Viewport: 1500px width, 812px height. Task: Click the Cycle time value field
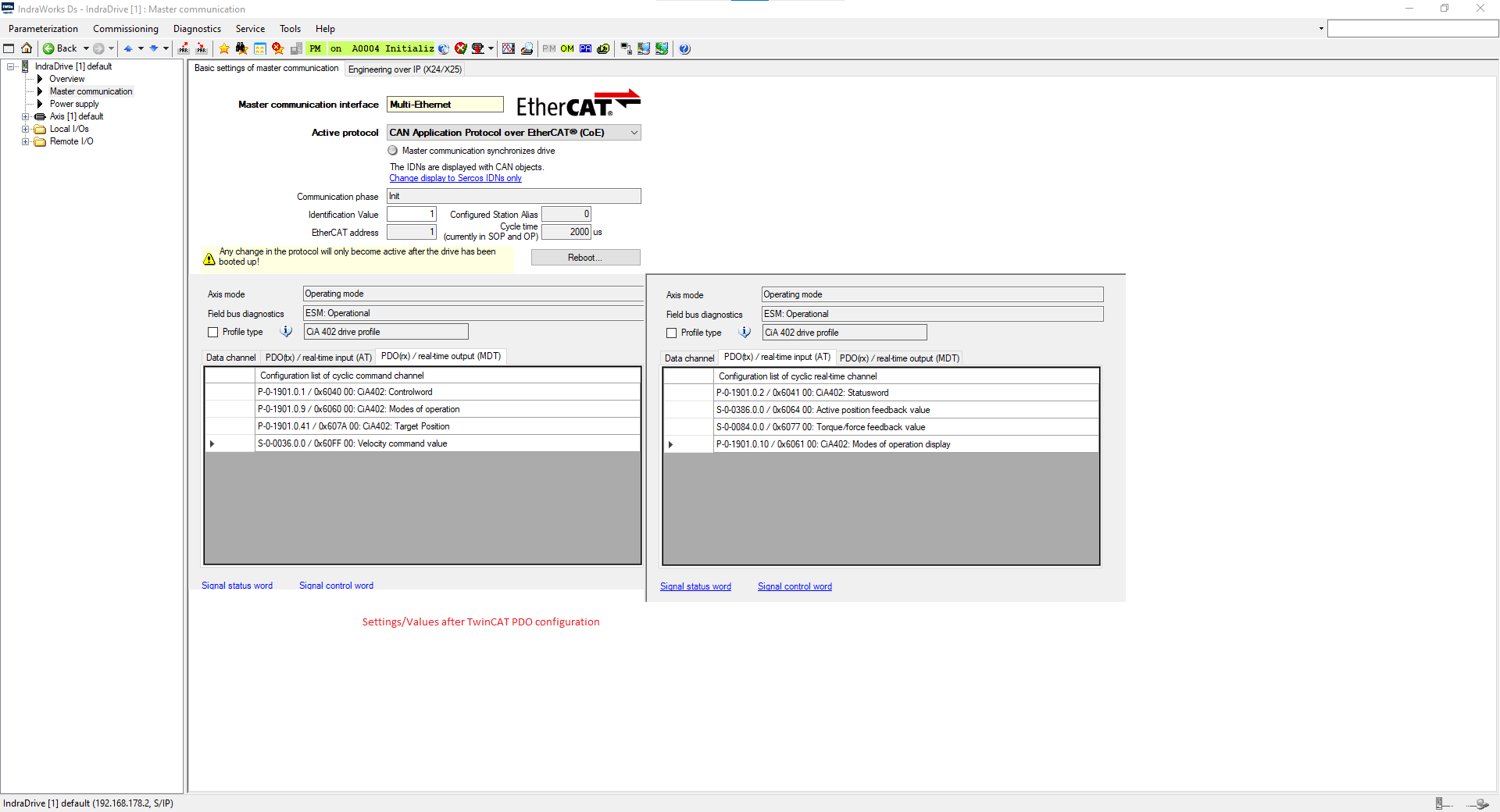point(566,232)
